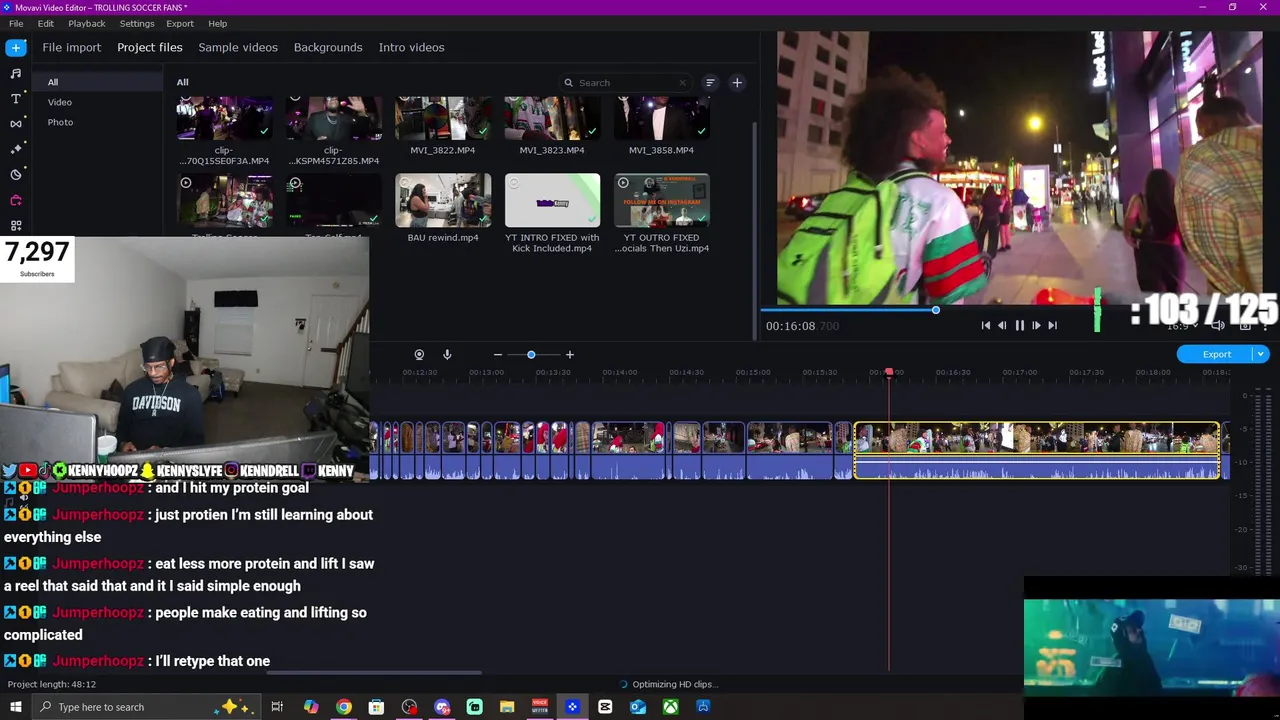Select the MVI_3822.MP4 thumbnail
The image size is (1280, 720).
pyautogui.click(x=442, y=119)
